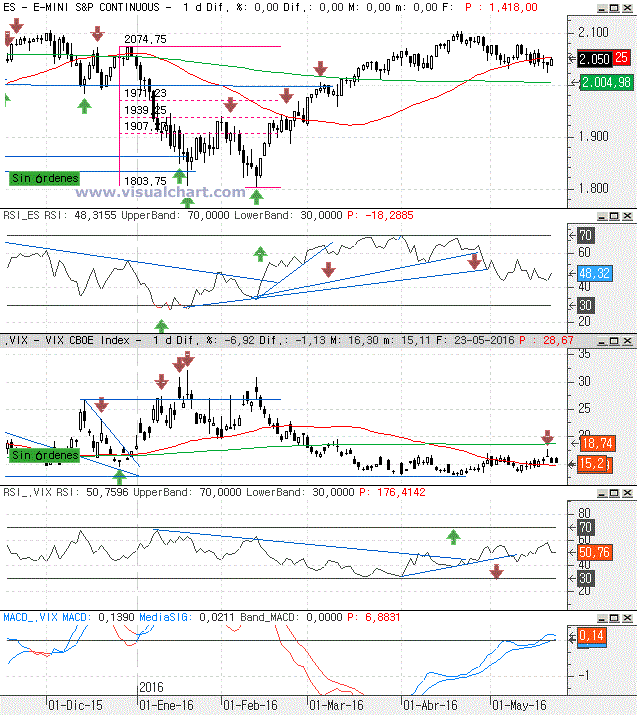637x715 pixels.
Task: Select the 15,2 VIX price tag
Action: 594,464
